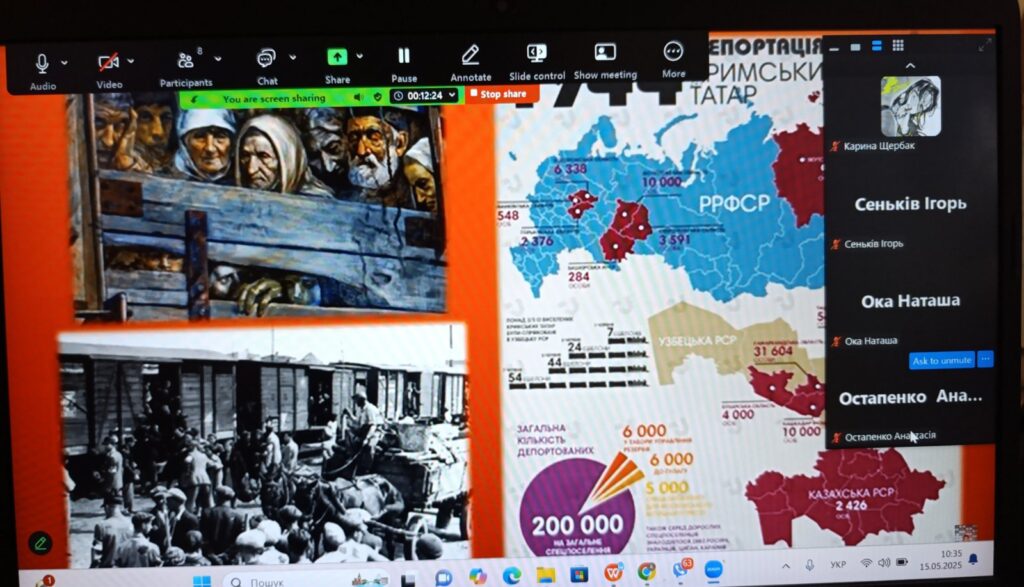This screenshot has width=1024, height=587.
Task: Click the green Share screen icon
Action: click(x=337, y=57)
